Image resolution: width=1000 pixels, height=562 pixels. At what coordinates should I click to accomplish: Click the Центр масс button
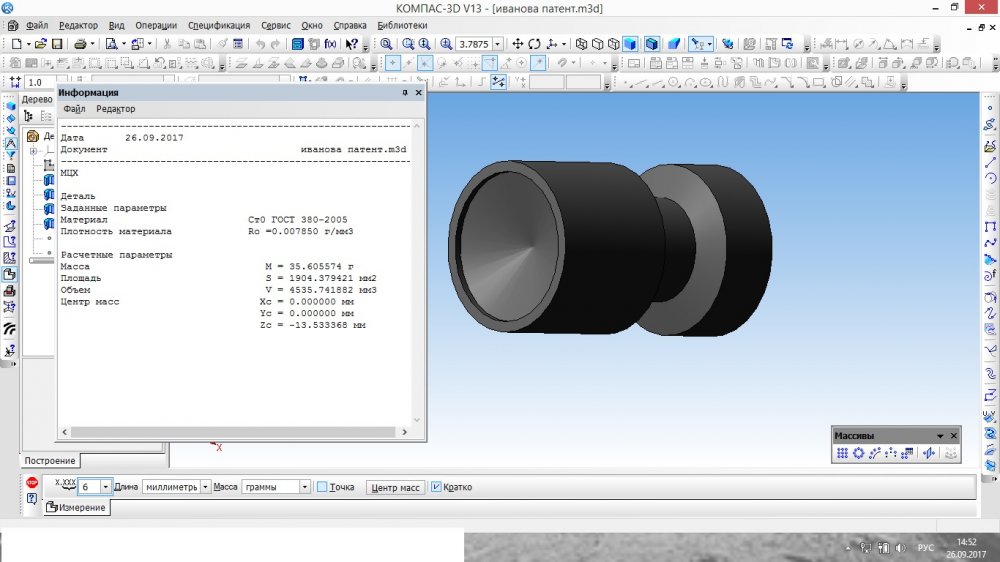tap(395, 487)
